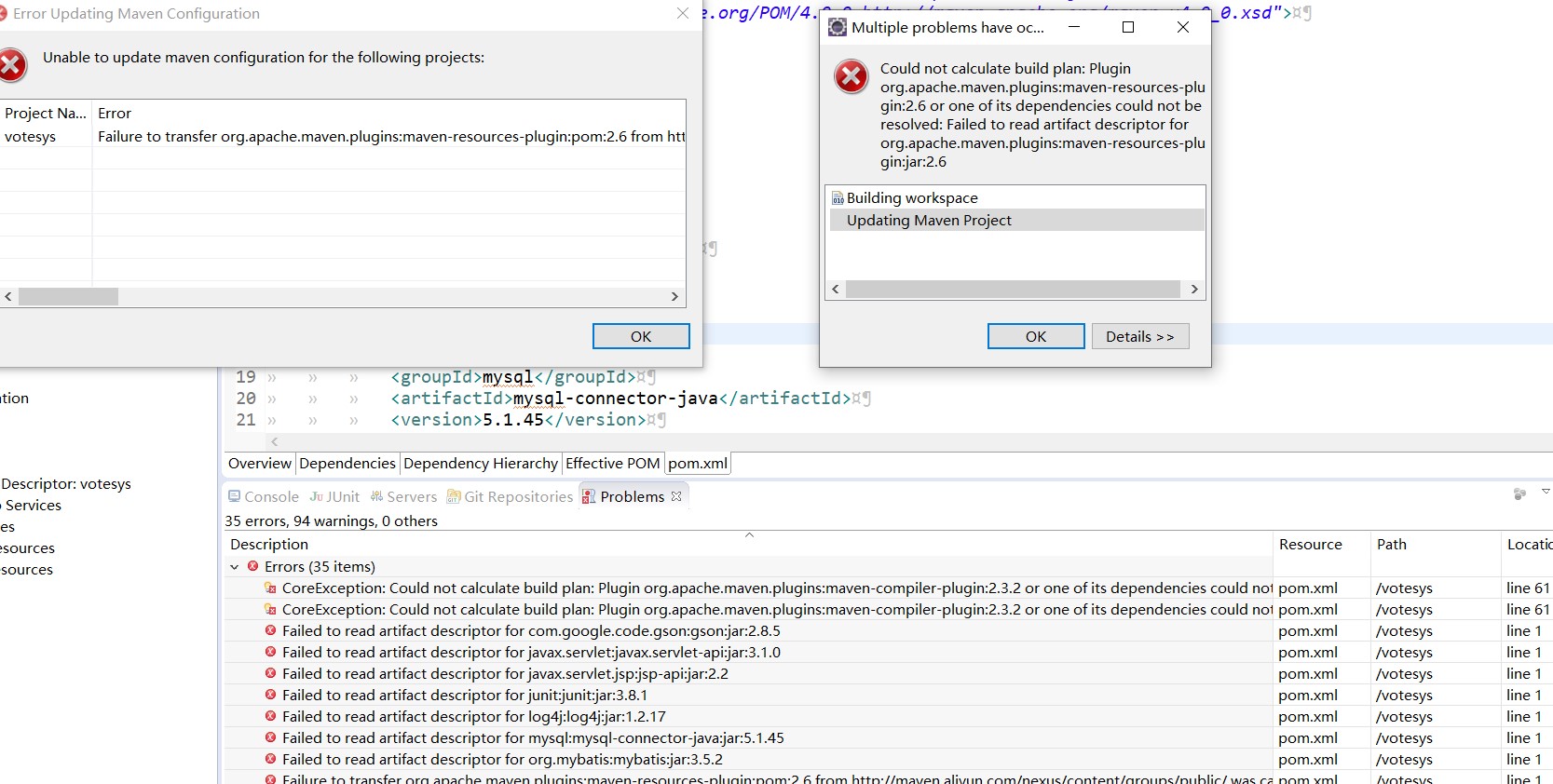Viewport: 1553px width, 784px height.
Task: Select the log4j:jar:1.2.17 error row
Action: click(x=889, y=716)
